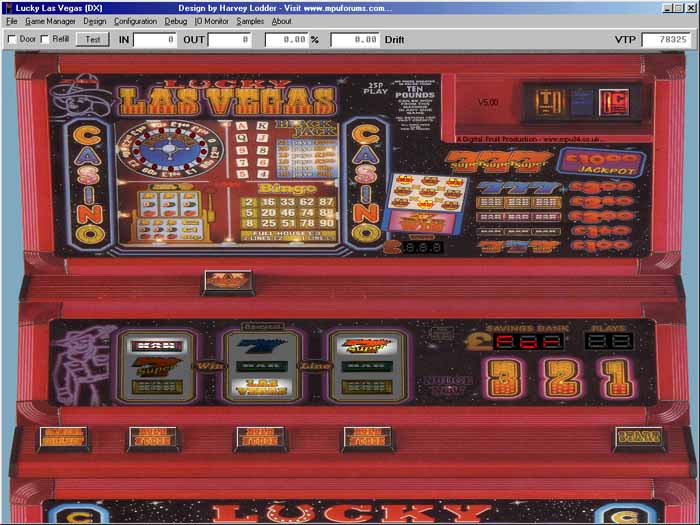Click the right reel in the win line
The width and height of the screenshot is (700, 525).
[367, 366]
